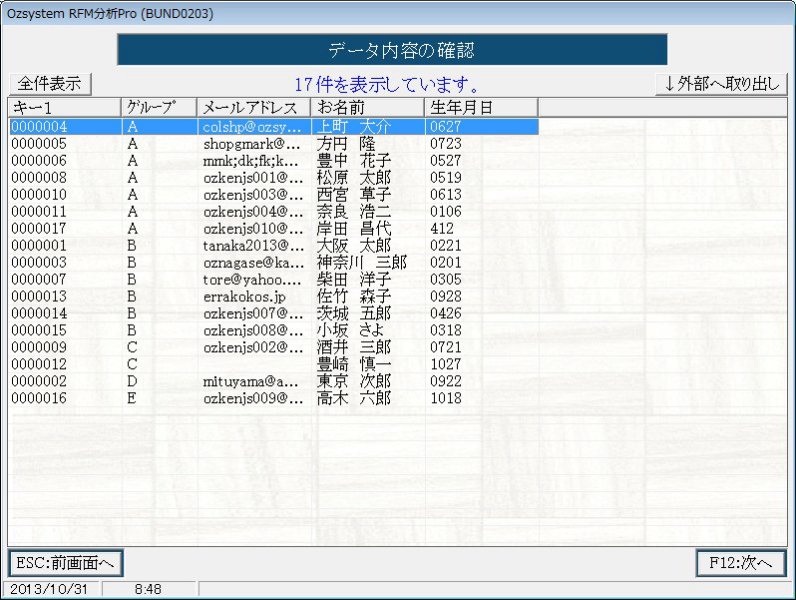Select row with key 0000008
The width and height of the screenshot is (796, 600).
[274, 178]
